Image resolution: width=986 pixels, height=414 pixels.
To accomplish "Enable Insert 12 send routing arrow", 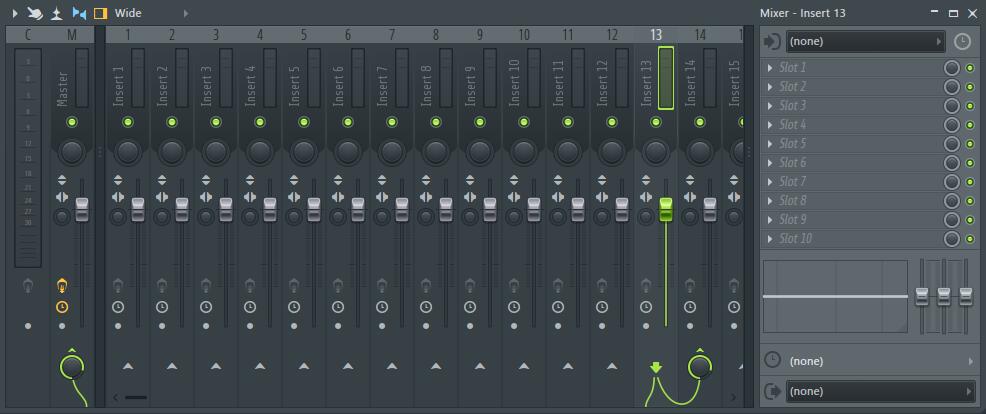I will point(612,366).
